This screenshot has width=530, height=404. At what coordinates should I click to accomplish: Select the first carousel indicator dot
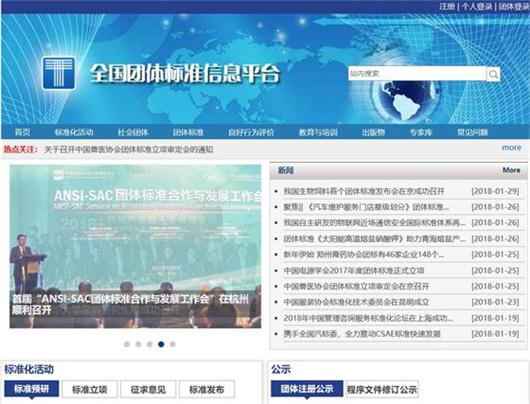pyautogui.click(x=127, y=344)
